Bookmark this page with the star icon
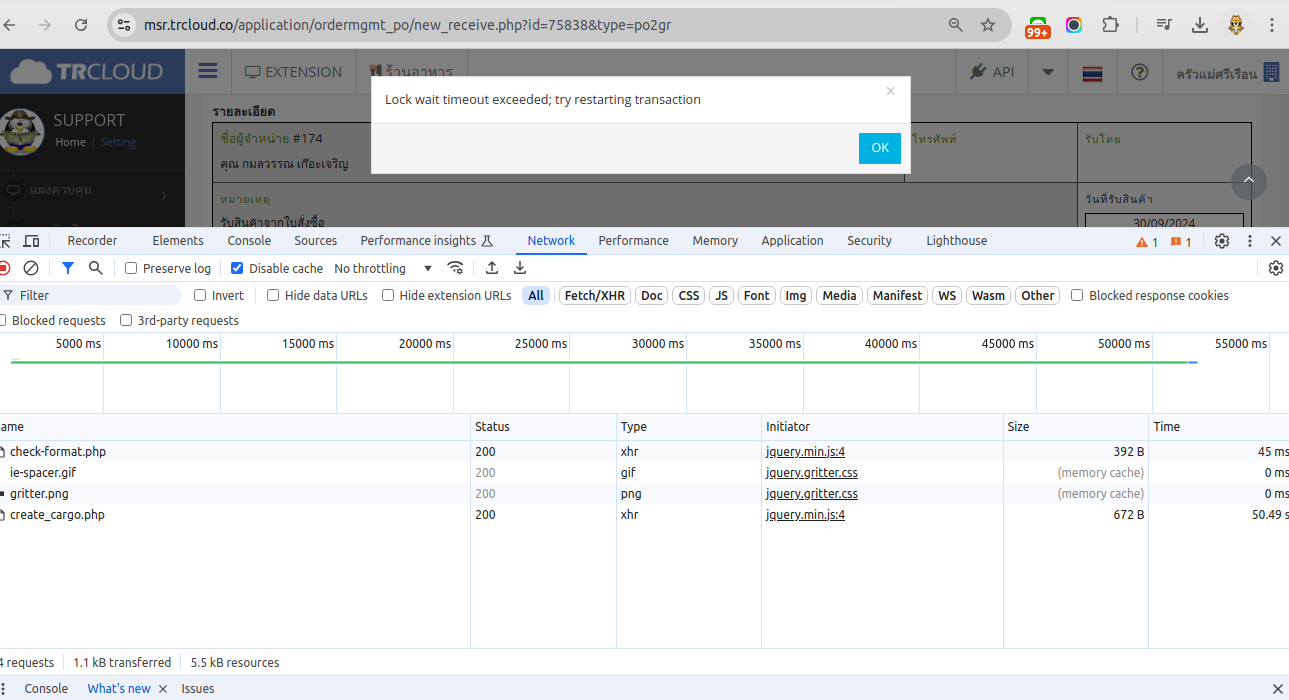This screenshot has width=1289, height=700. (988, 25)
